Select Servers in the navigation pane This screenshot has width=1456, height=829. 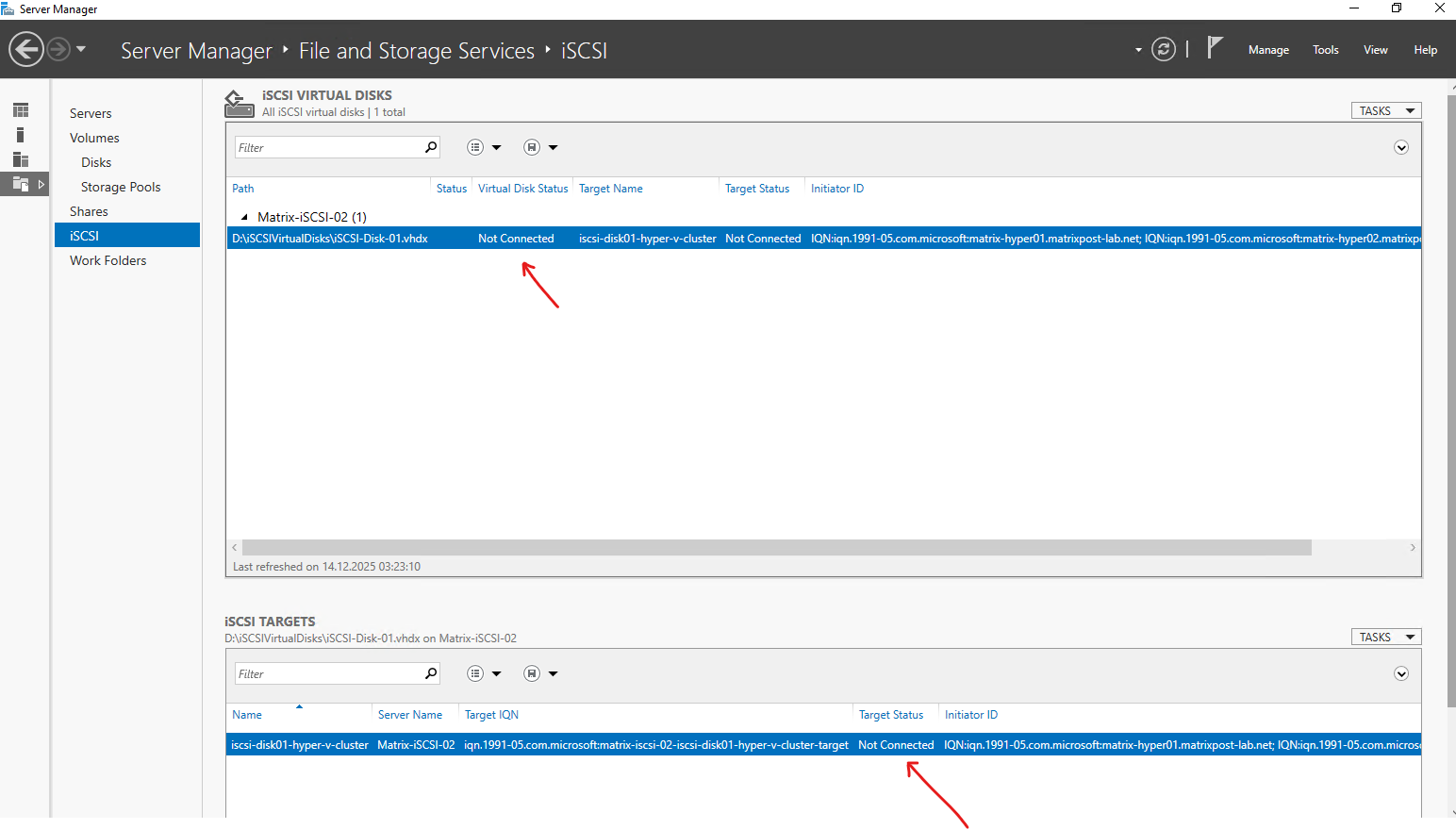click(91, 113)
